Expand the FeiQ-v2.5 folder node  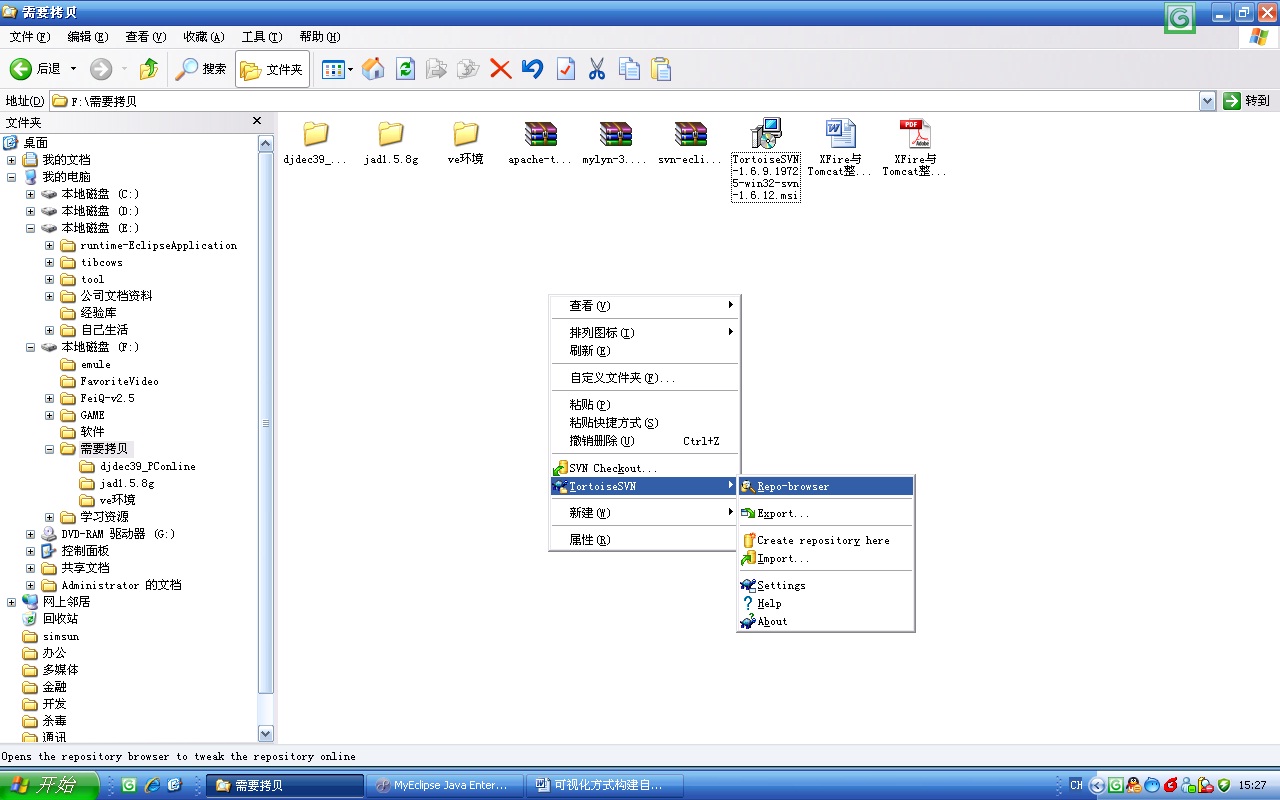[50, 398]
